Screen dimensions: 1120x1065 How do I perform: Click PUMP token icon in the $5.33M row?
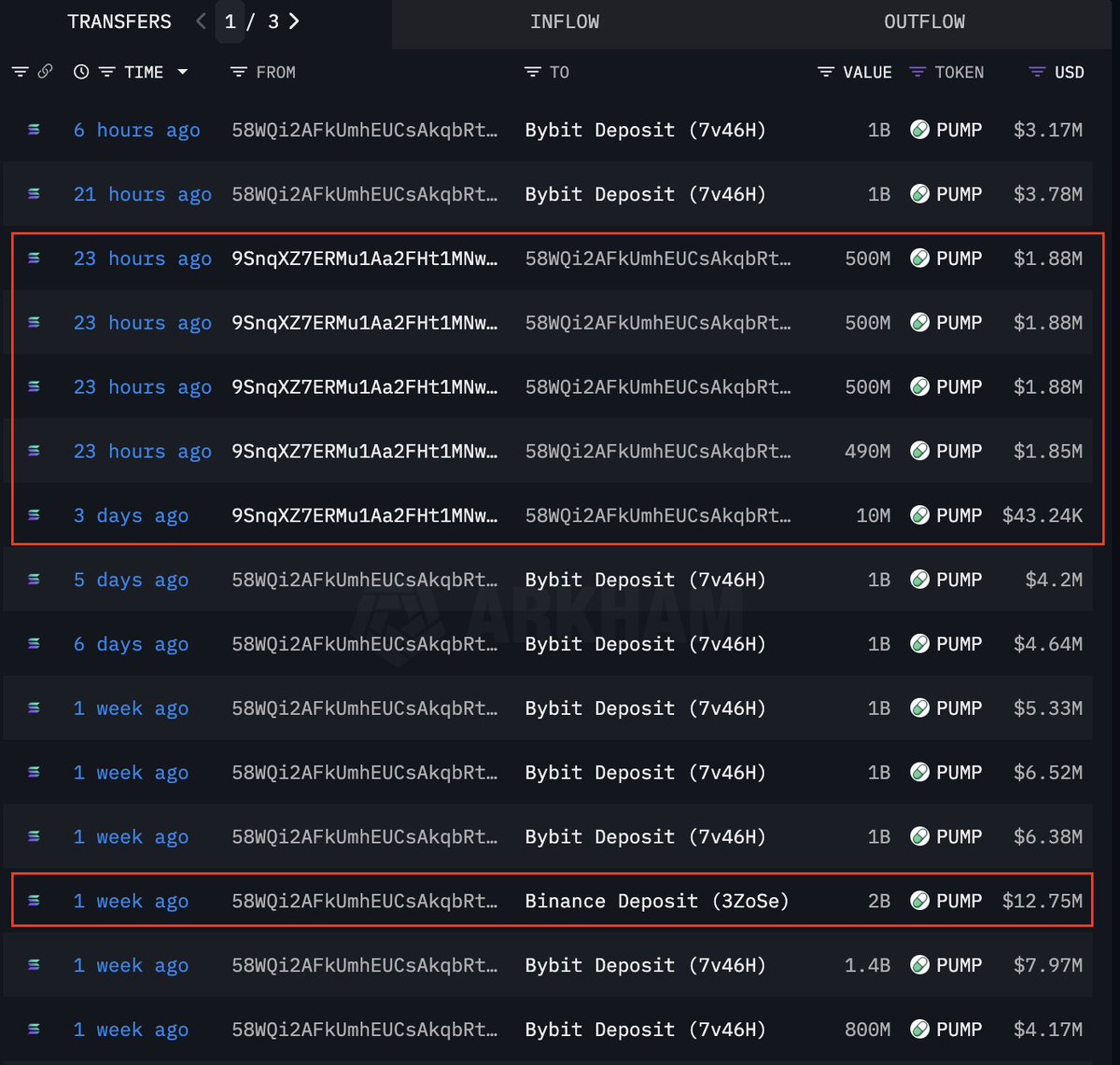tap(919, 708)
